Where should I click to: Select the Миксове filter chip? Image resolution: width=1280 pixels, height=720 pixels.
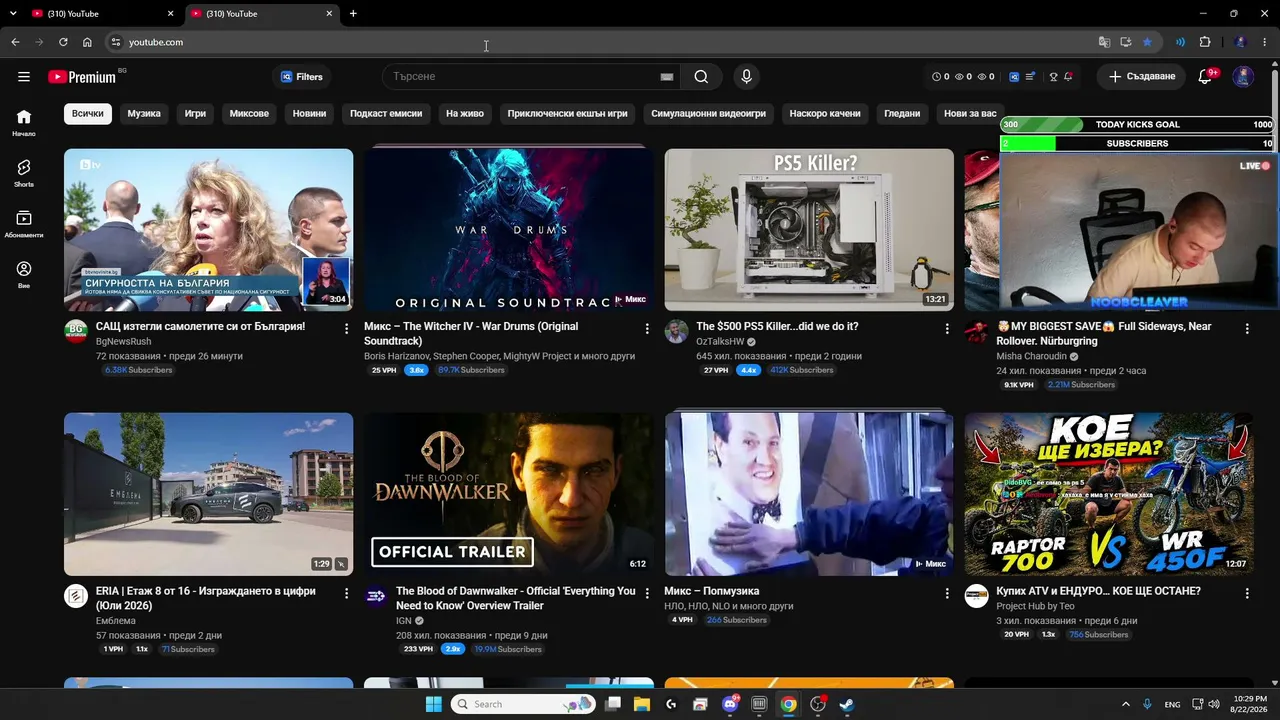point(249,114)
